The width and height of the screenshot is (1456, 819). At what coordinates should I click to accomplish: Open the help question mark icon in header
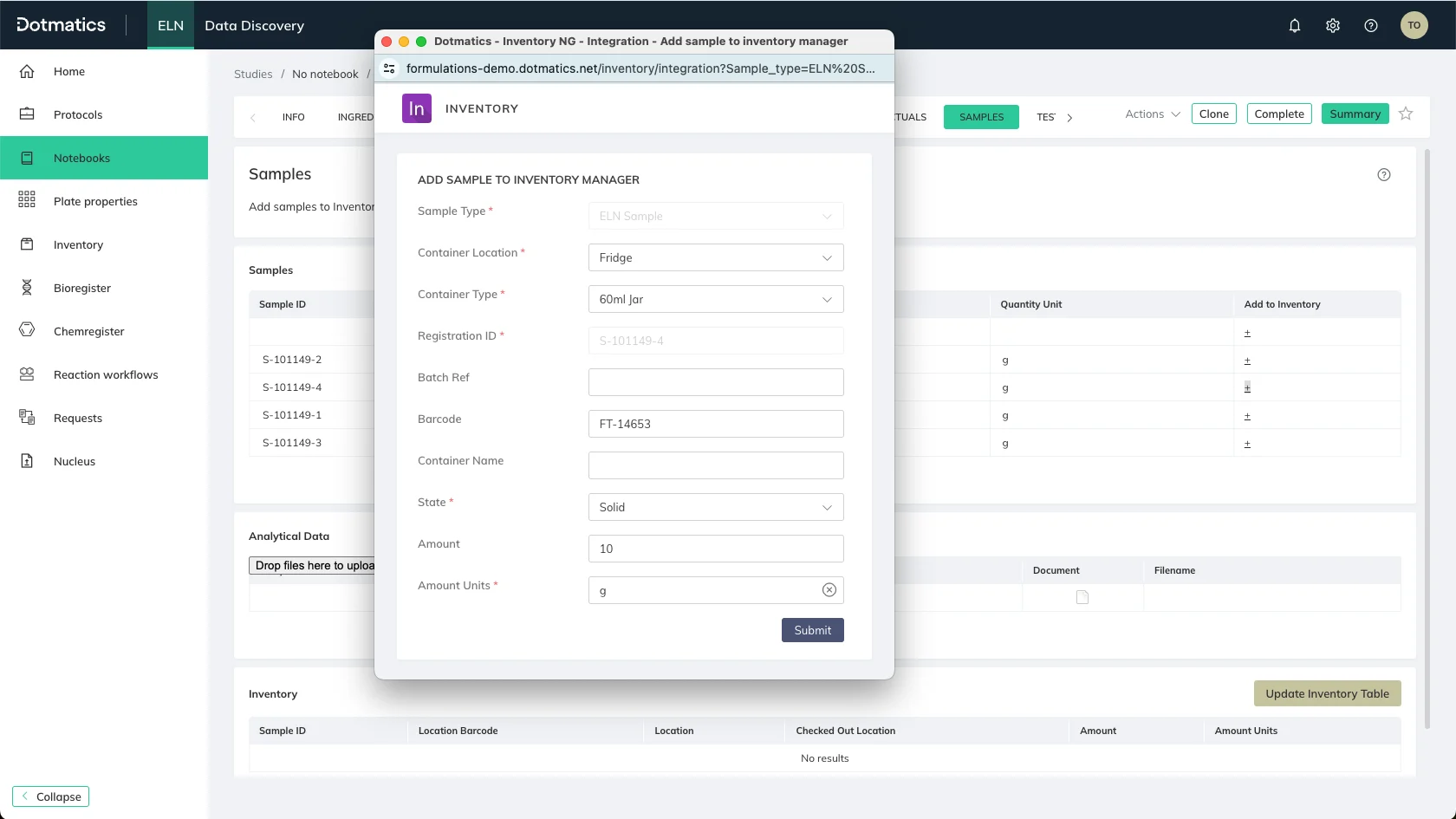point(1371,25)
